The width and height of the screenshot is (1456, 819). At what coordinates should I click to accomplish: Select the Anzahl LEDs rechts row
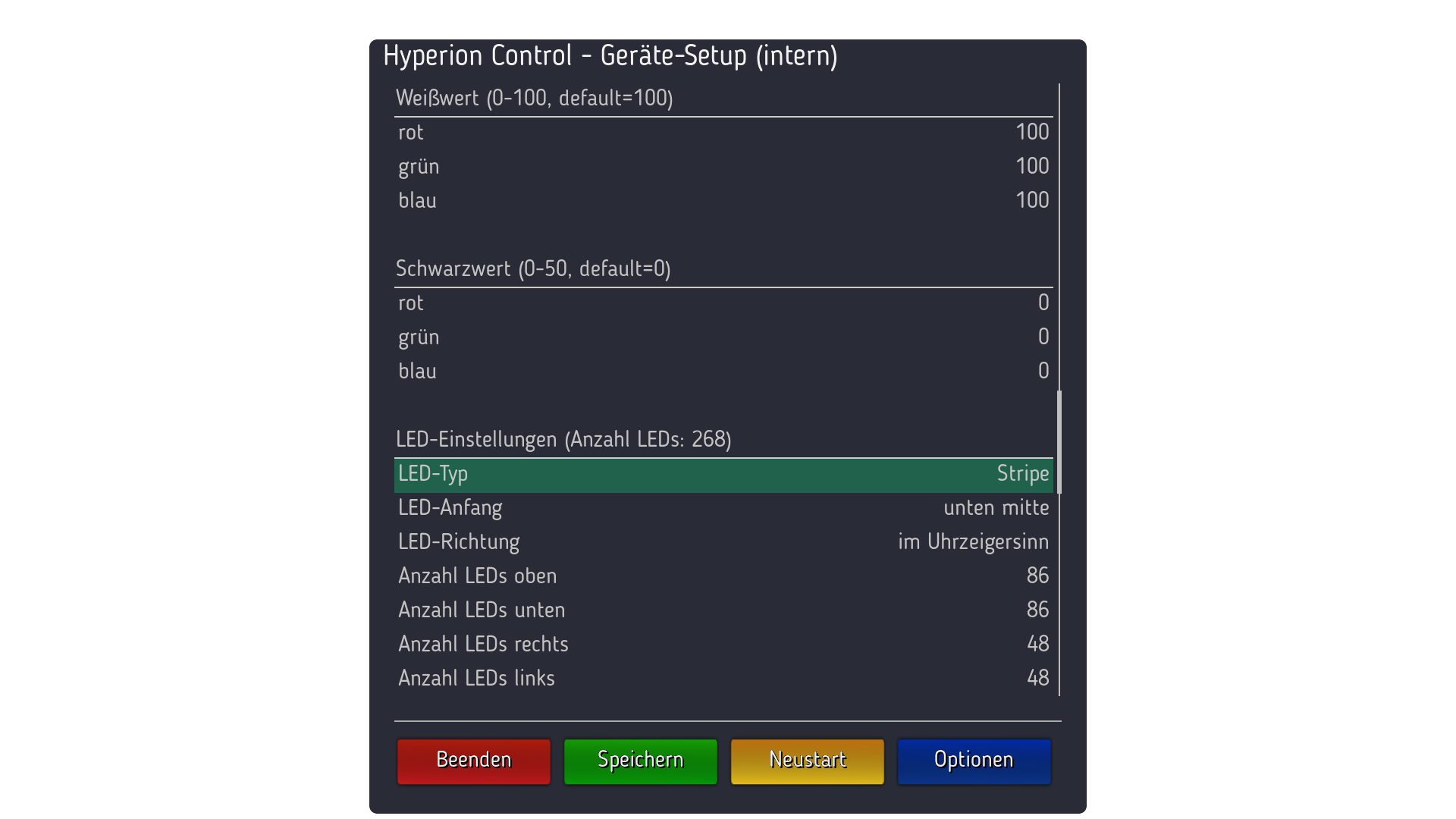pos(723,645)
